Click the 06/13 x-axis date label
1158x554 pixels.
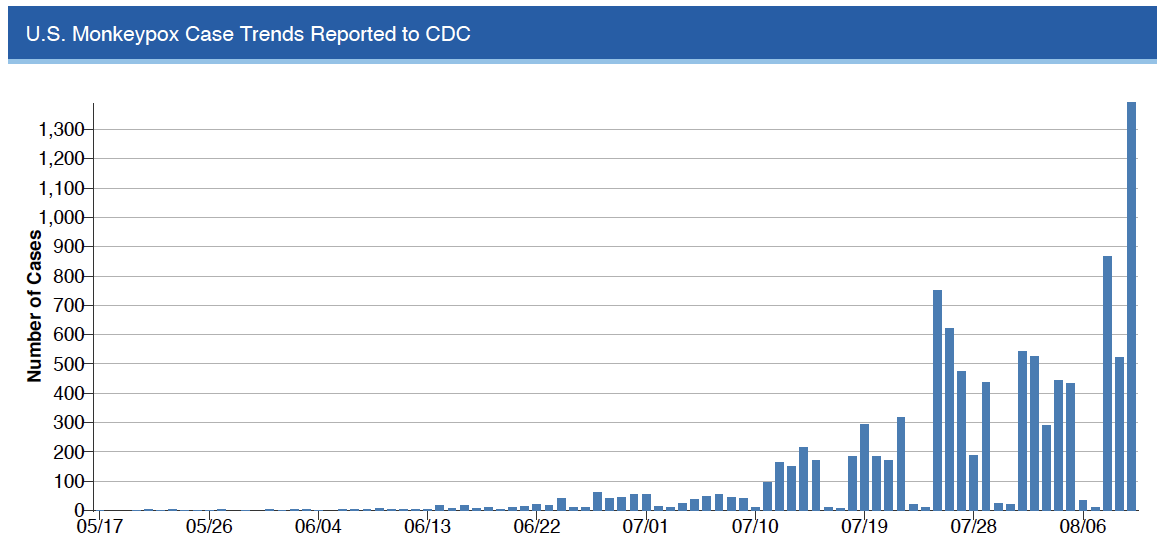tap(428, 526)
